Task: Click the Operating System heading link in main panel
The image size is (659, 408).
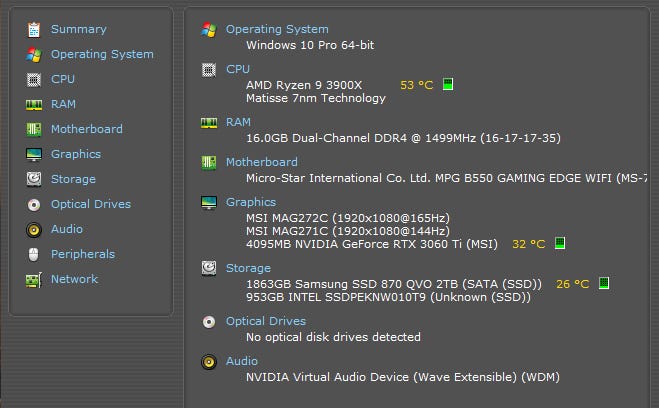Action: [277, 29]
